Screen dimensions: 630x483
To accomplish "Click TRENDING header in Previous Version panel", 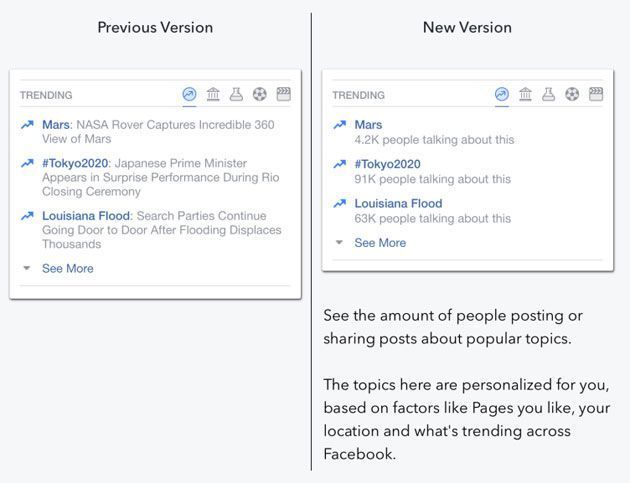I will 46,96.
